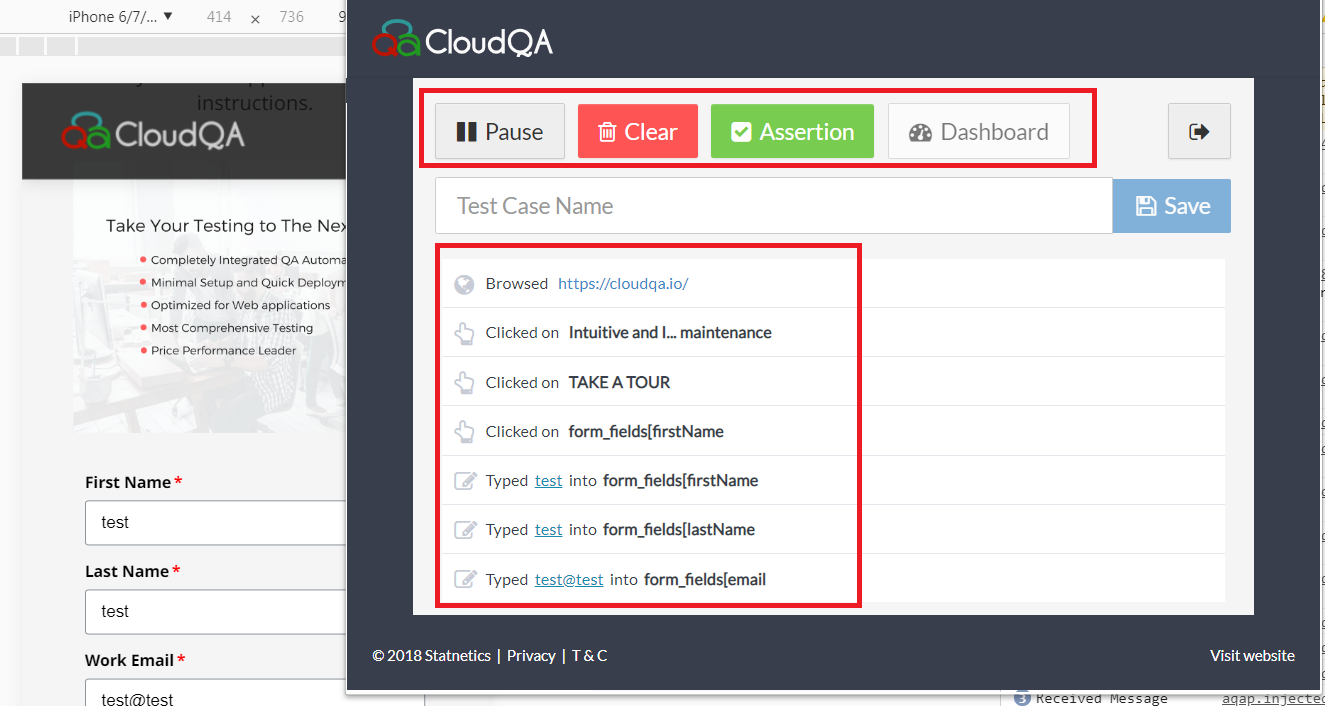Add an Assertion step
1325x706 pixels.
[792, 132]
